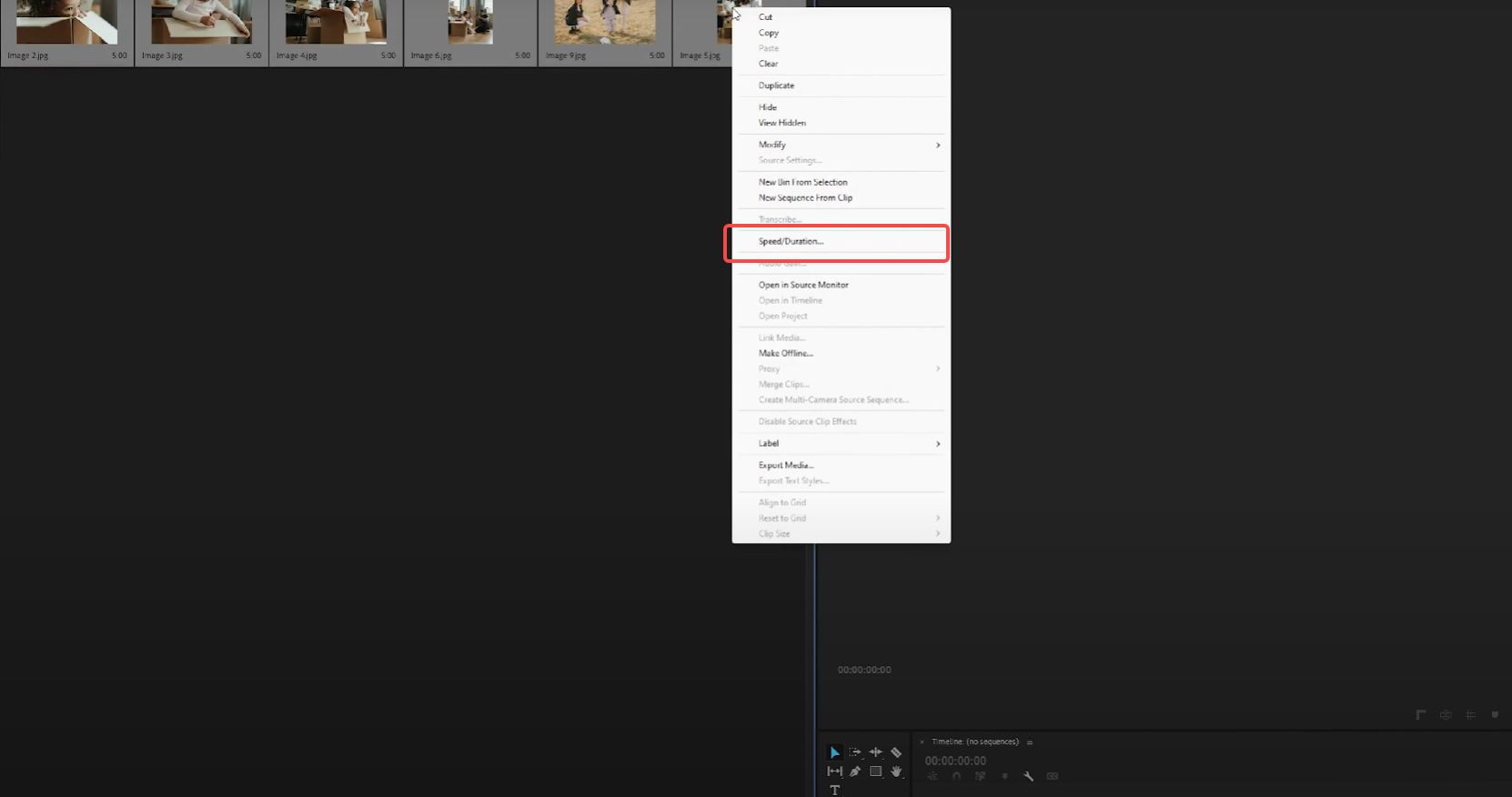The image size is (1512, 797).
Task: Select the Image 6.jpg thumbnail
Action: [470, 22]
